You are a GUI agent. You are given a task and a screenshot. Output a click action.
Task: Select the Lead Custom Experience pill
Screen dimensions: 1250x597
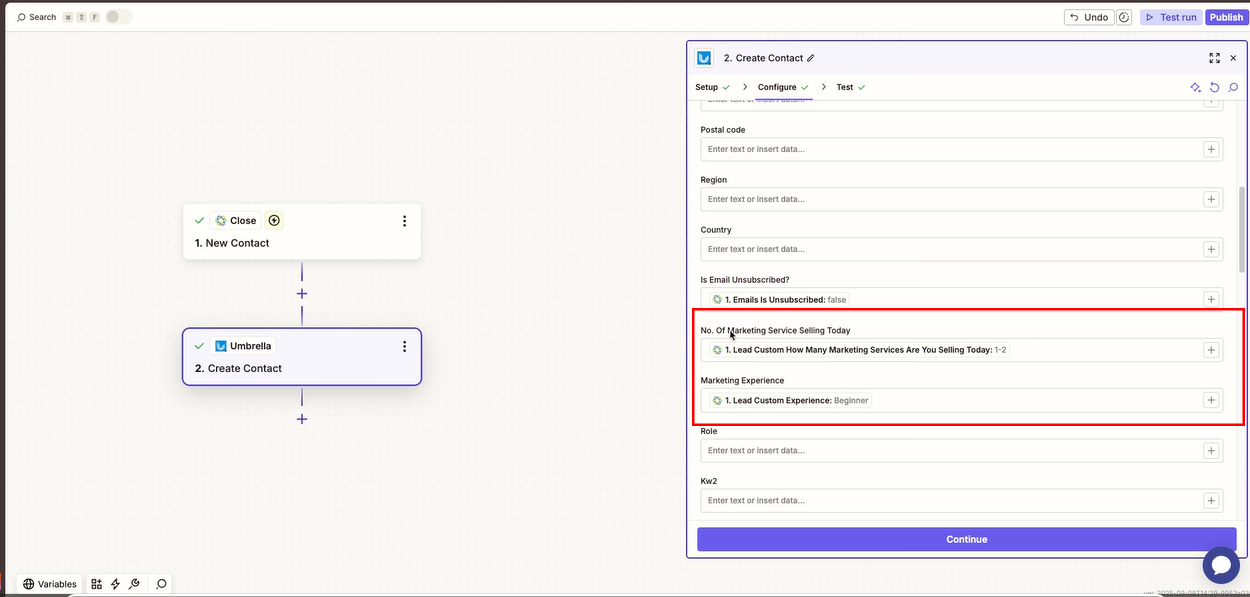[x=790, y=400]
